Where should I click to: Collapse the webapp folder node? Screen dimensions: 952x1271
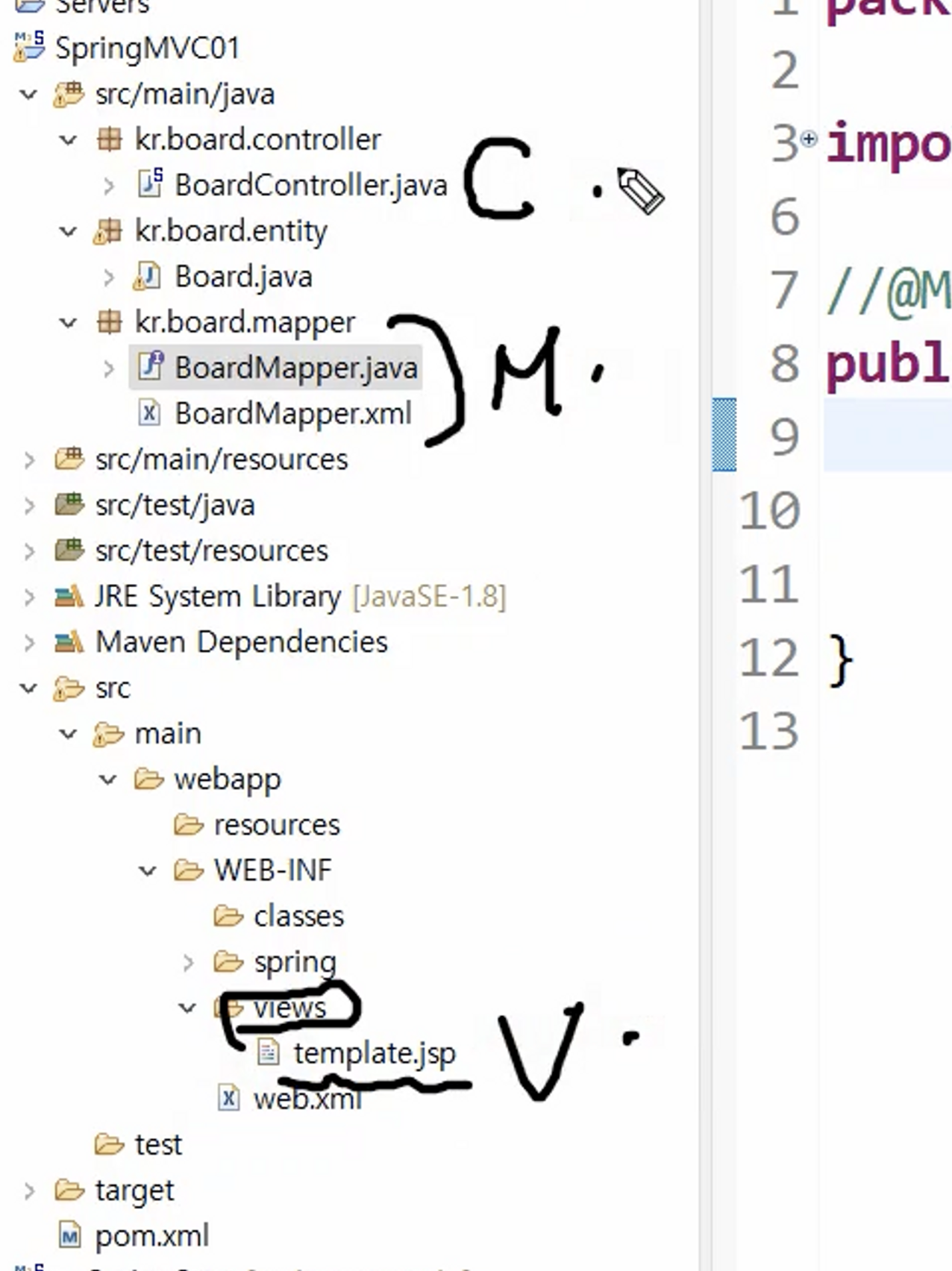click(x=108, y=780)
